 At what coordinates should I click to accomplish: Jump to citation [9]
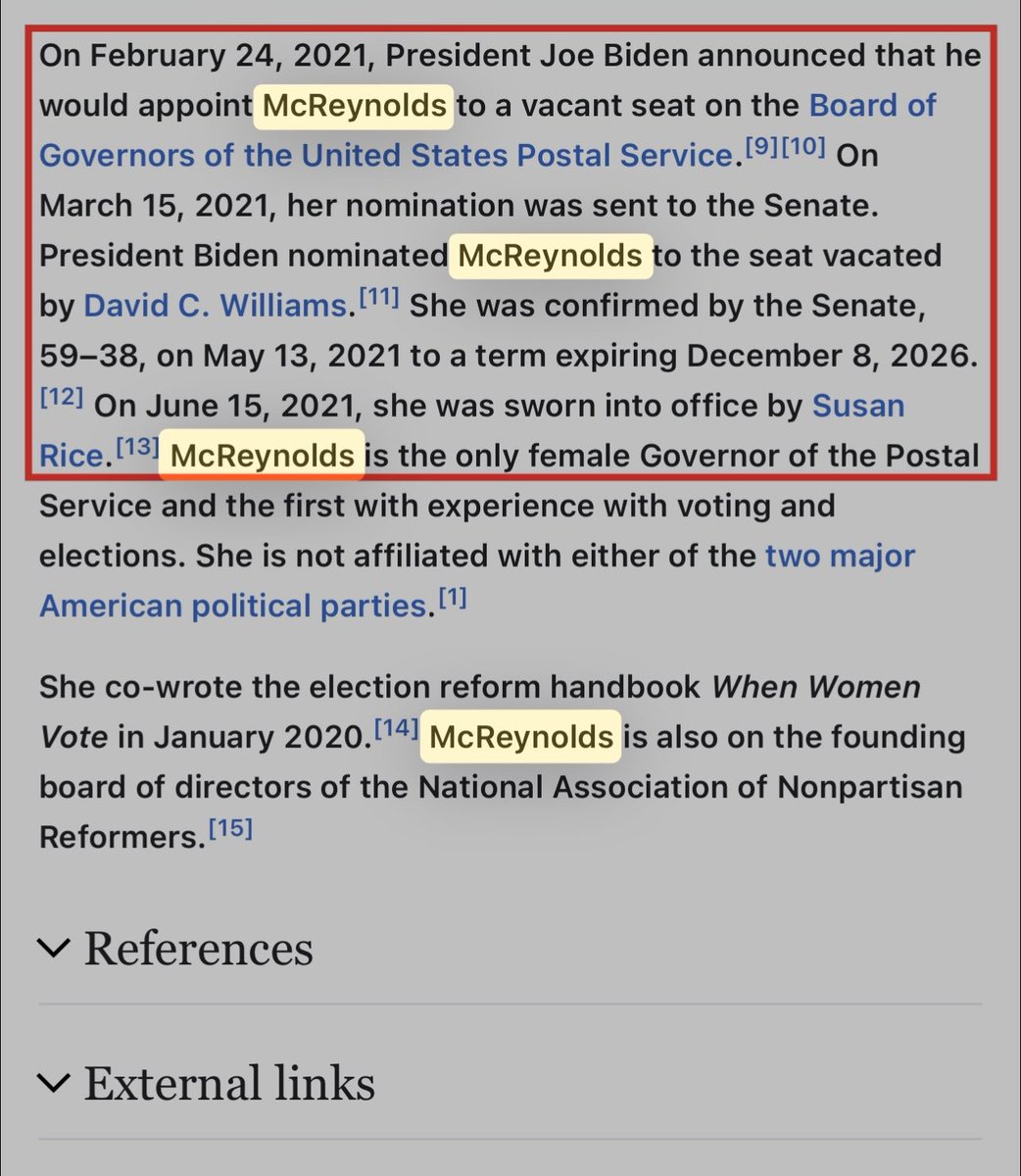[x=761, y=149]
